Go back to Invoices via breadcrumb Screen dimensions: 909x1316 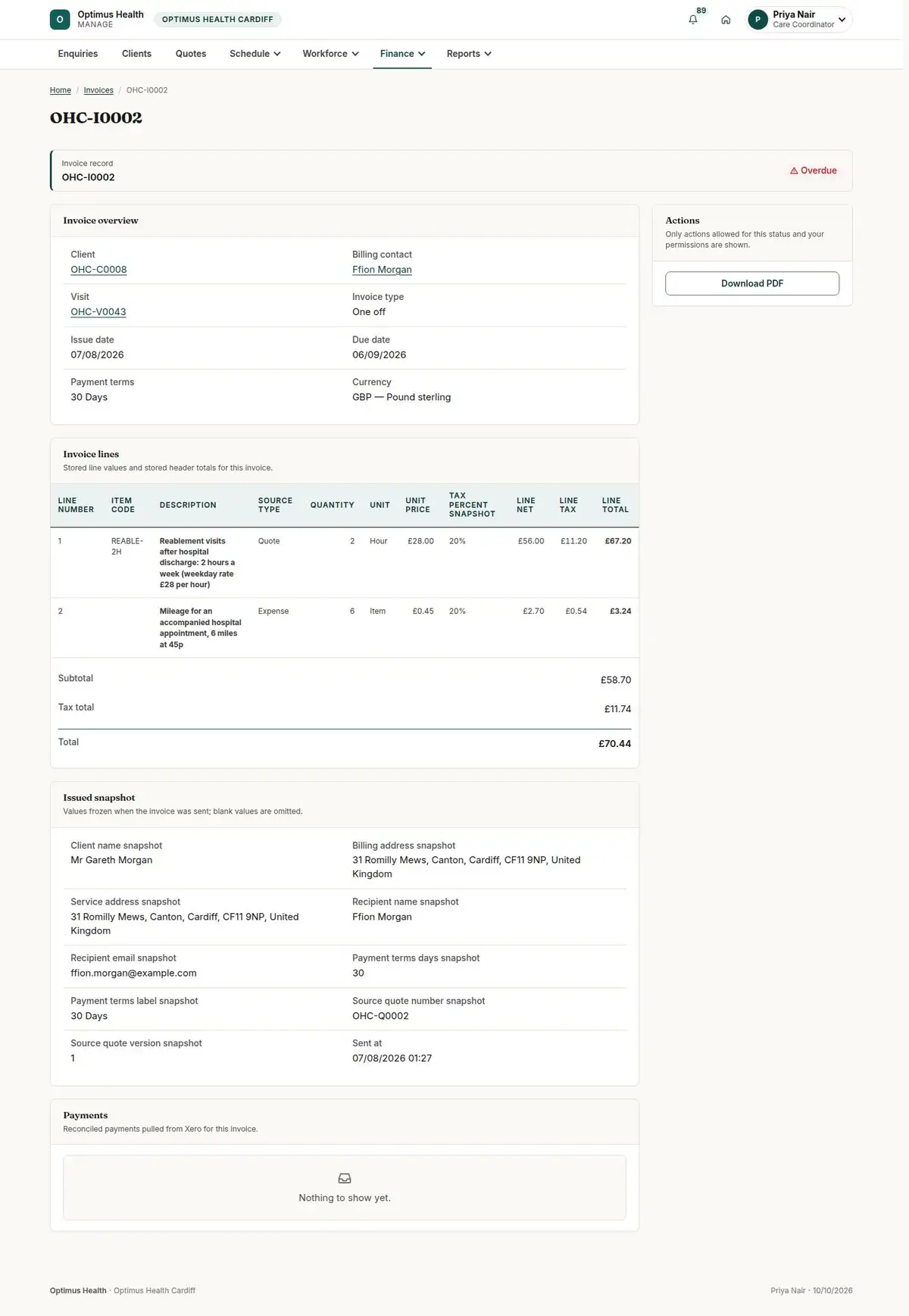coord(98,90)
